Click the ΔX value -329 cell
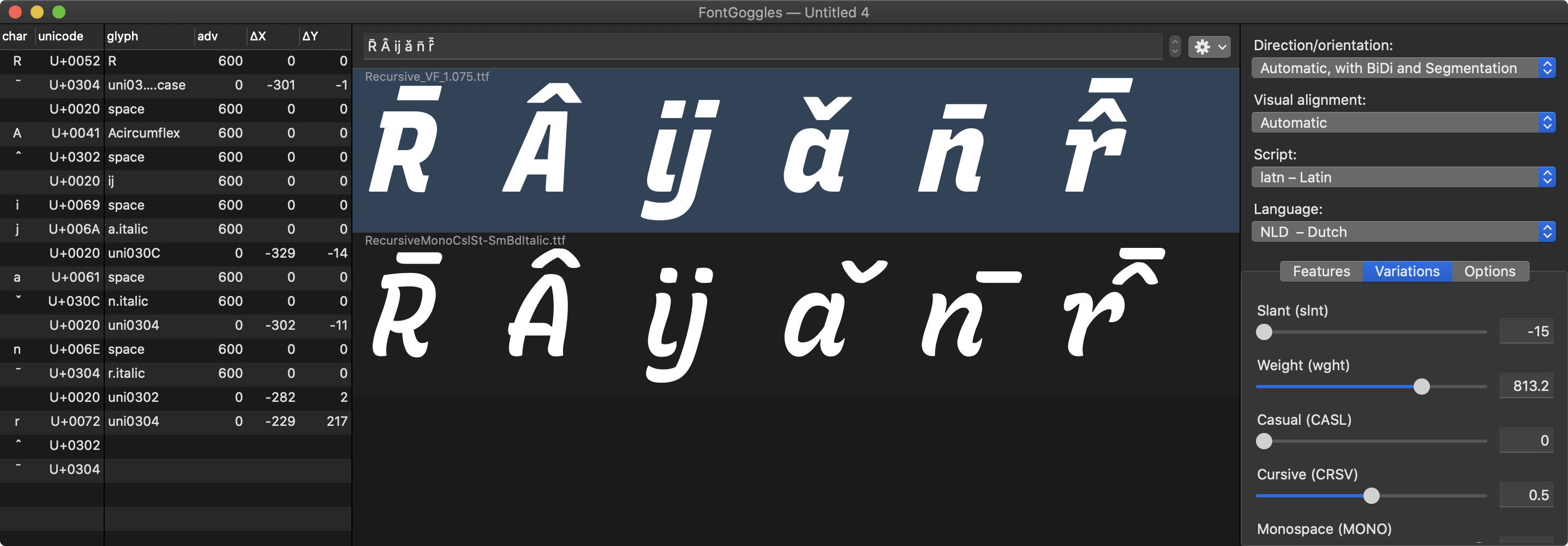Image resolution: width=1568 pixels, height=546 pixels. pyautogui.click(x=280, y=253)
